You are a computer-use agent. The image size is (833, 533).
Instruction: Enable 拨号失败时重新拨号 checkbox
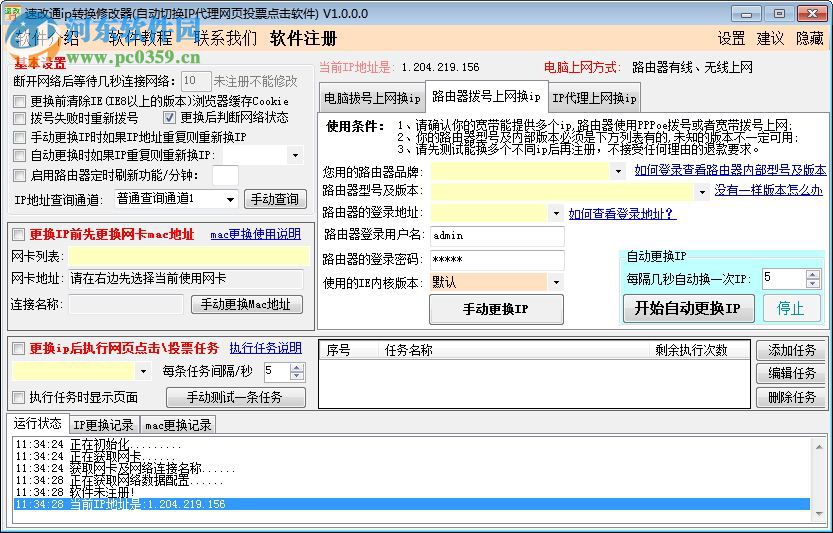coord(20,118)
